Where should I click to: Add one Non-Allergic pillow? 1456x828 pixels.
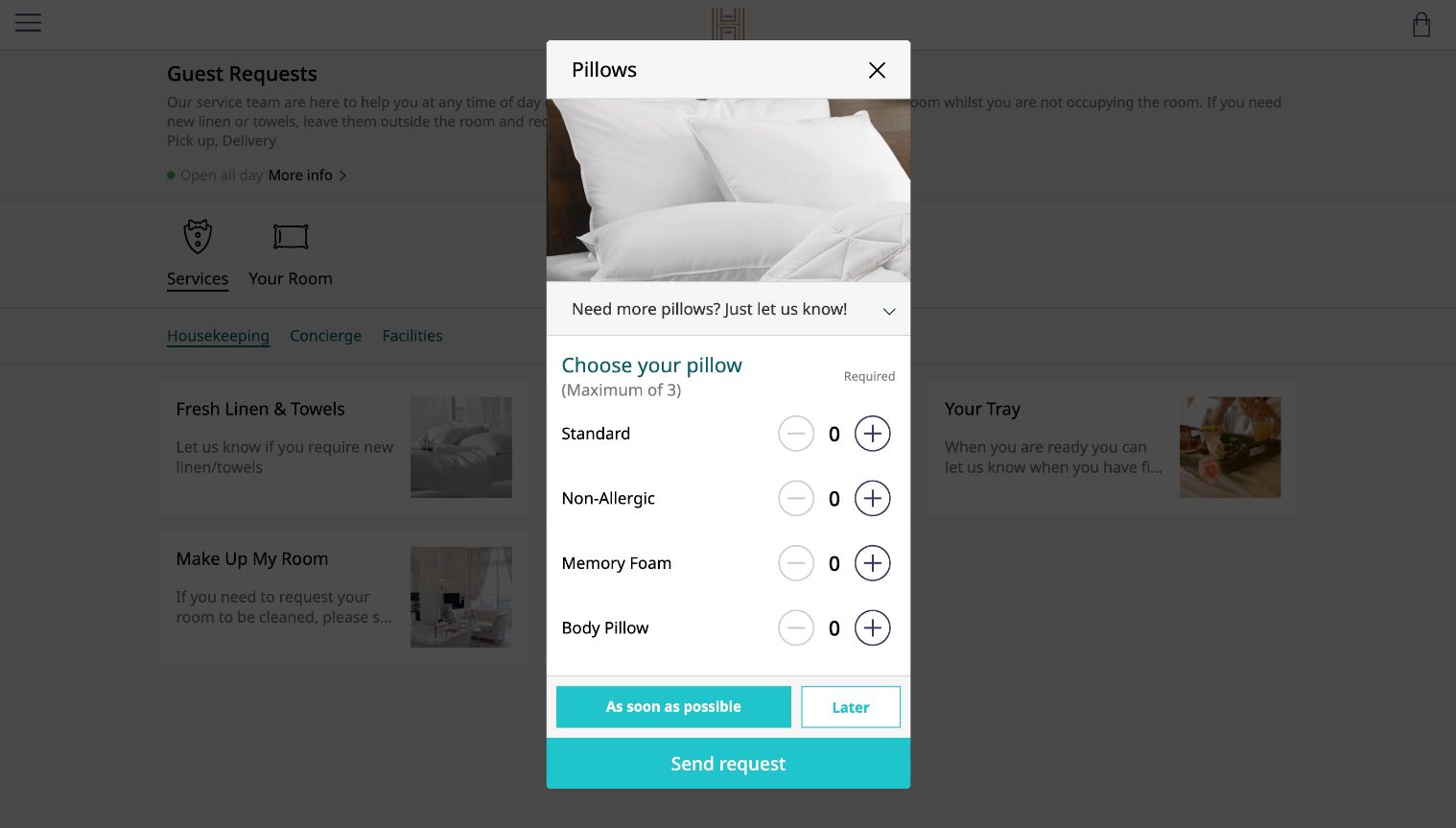point(872,499)
